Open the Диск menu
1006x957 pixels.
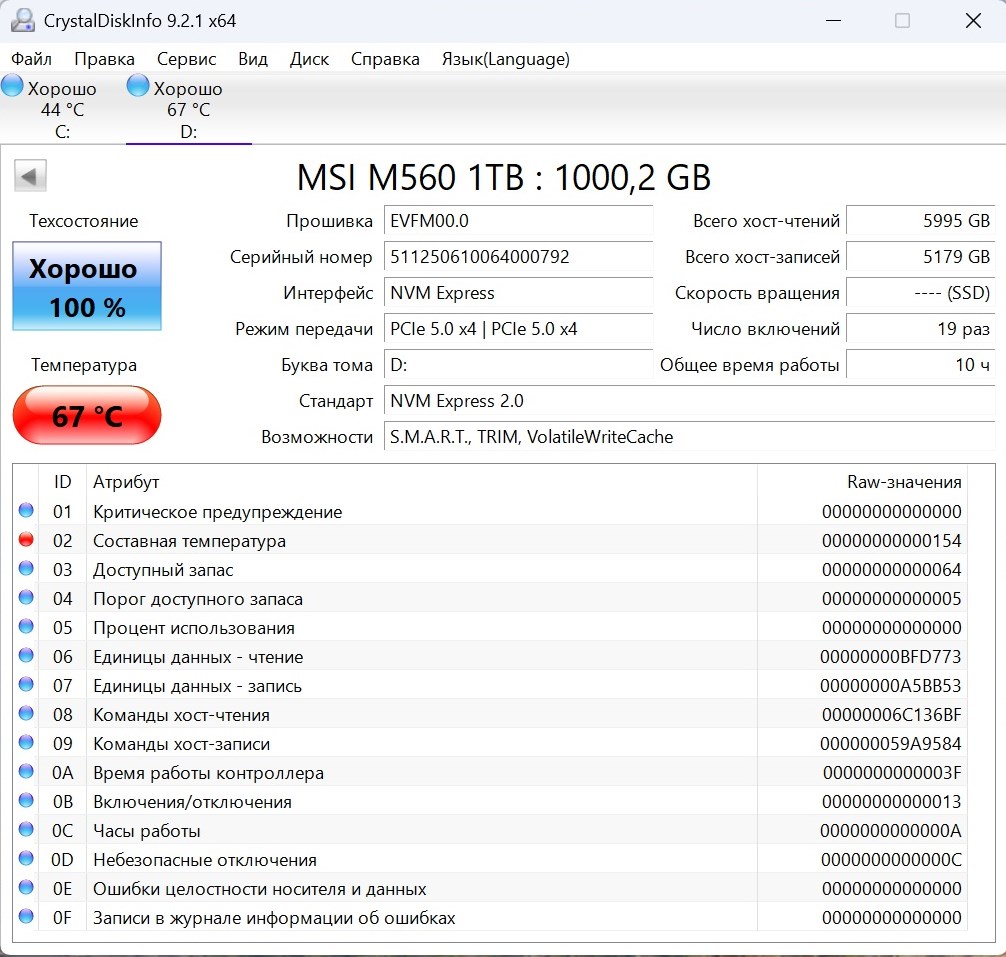pos(309,59)
